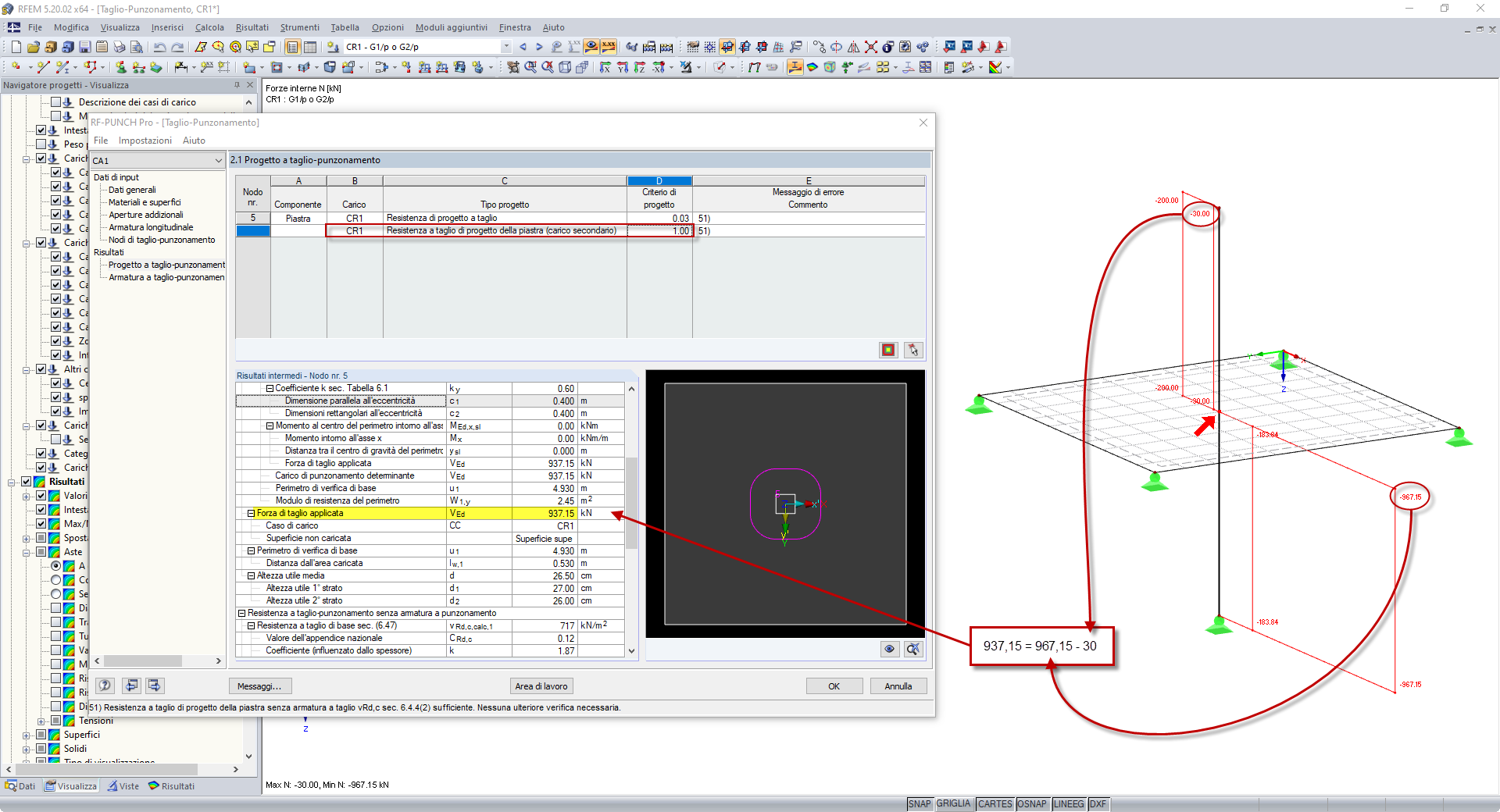Go to next load case arrow
1500x812 pixels.
coord(539,47)
